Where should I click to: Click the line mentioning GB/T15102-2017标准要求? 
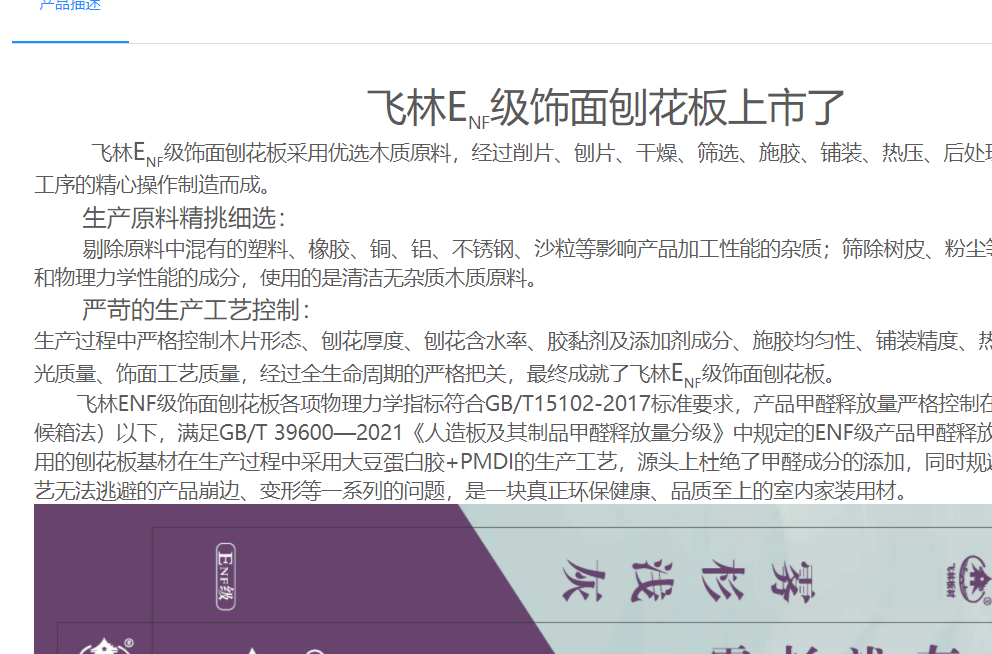click(x=534, y=404)
